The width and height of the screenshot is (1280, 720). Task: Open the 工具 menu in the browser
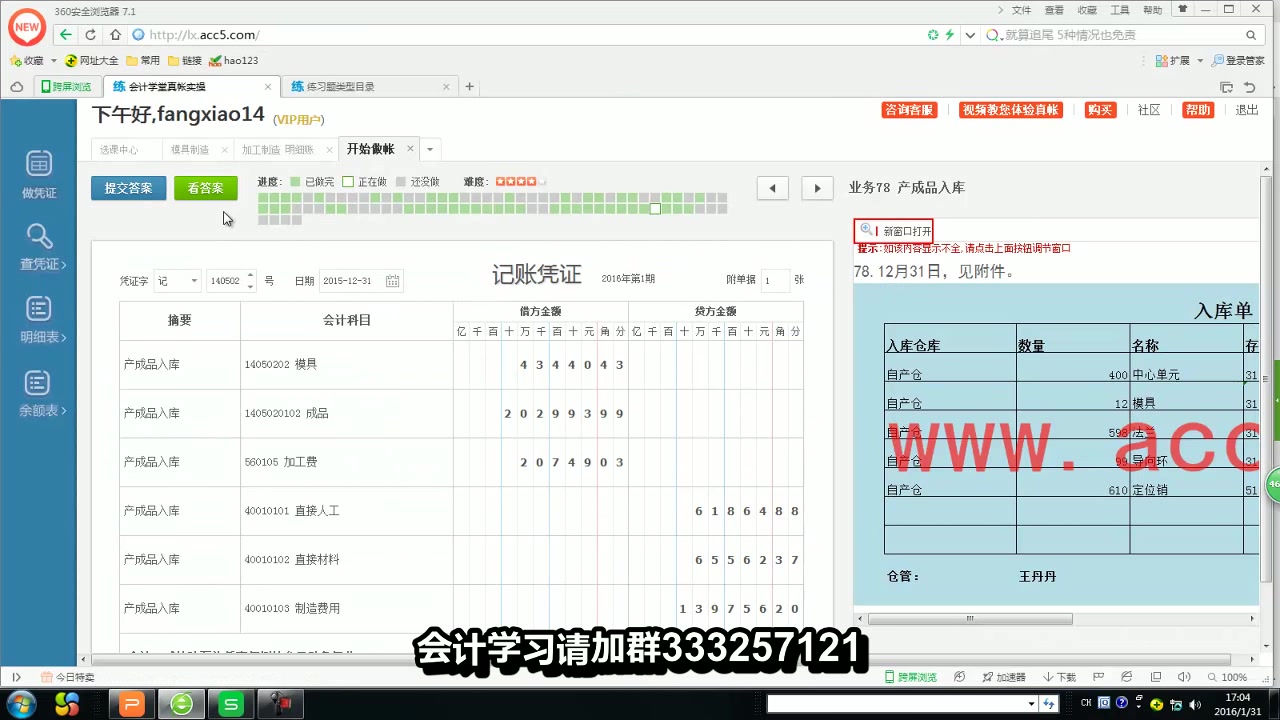point(1119,9)
